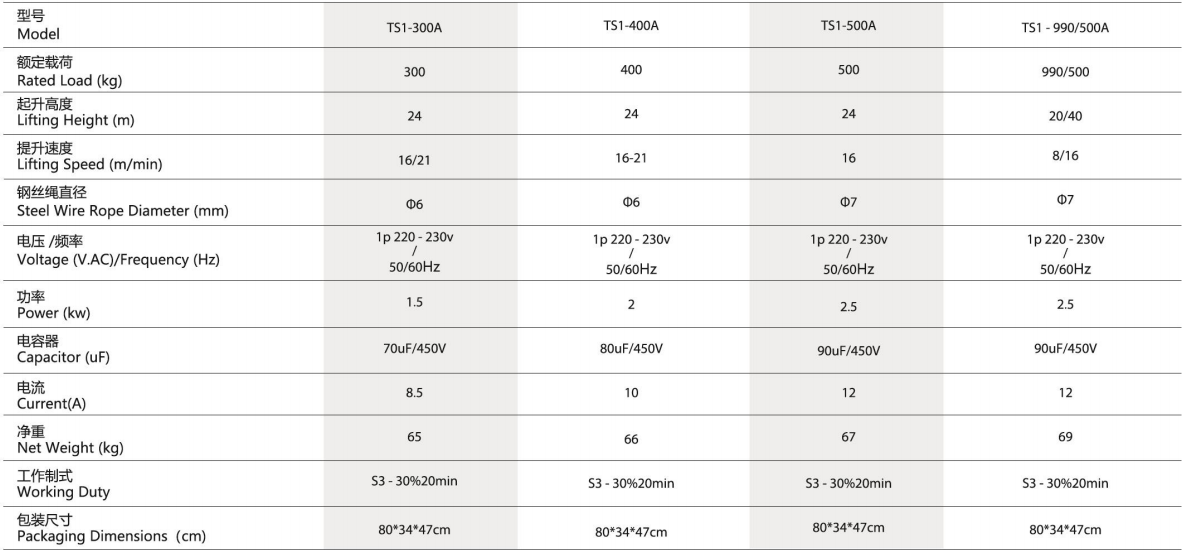Click the 8.5 current value cell
This screenshot has width=1185, height=550.
[x=414, y=393]
